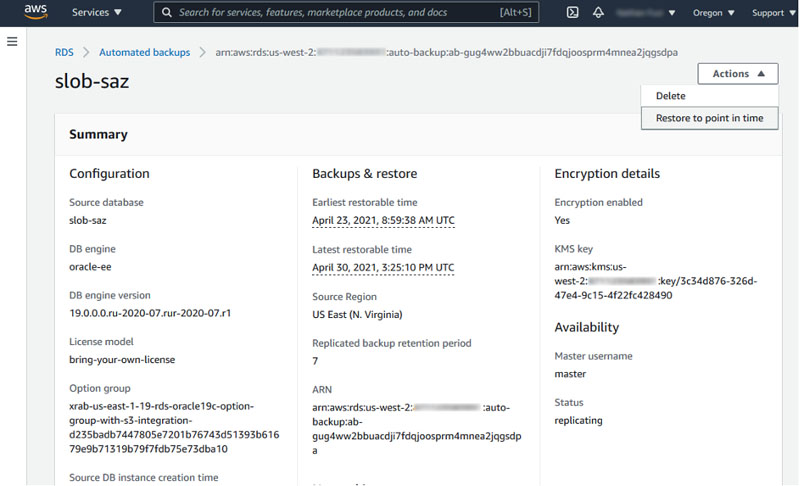Launch the CloudShell terminal icon
The height and width of the screenshot is (486, 800).
pos(572,12)
